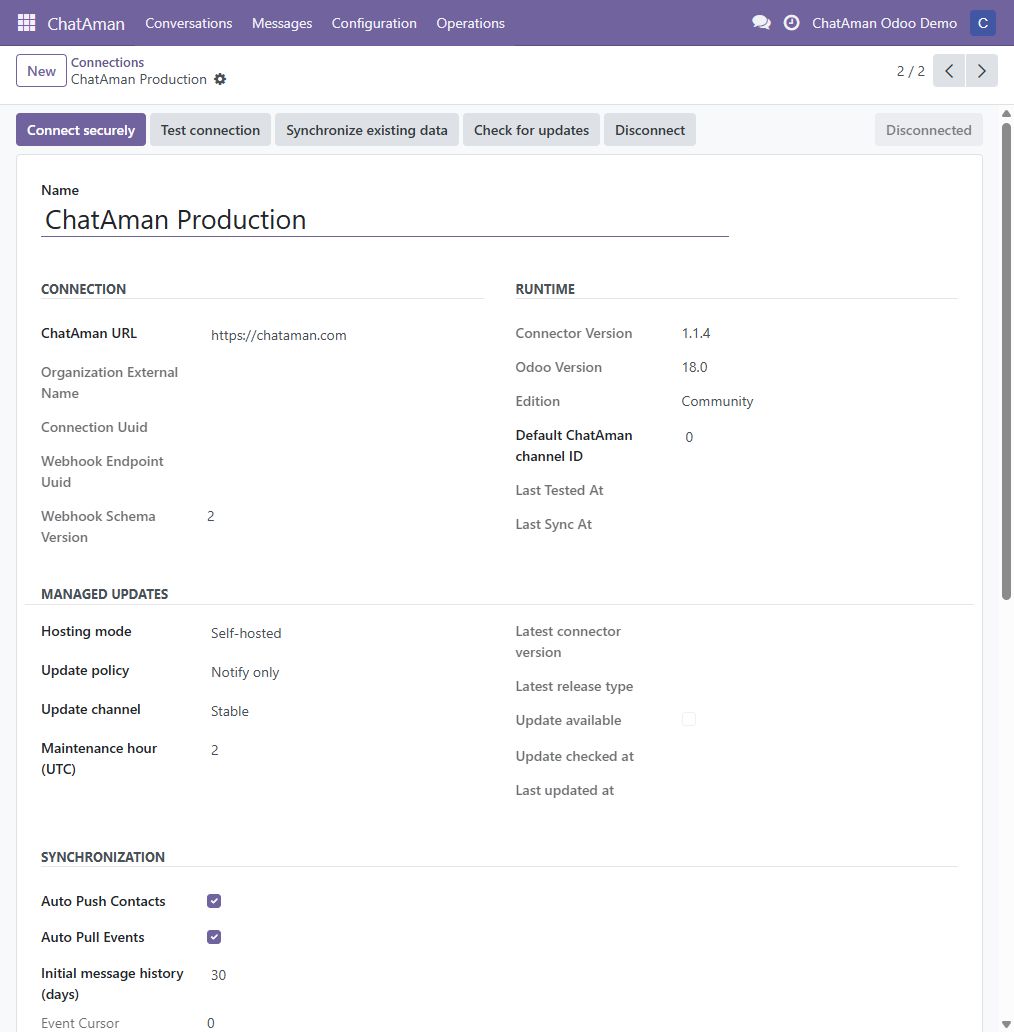Open the gear actions menu beside ChatAman Production
The image size is (1014, 1032).
[220, 80]
